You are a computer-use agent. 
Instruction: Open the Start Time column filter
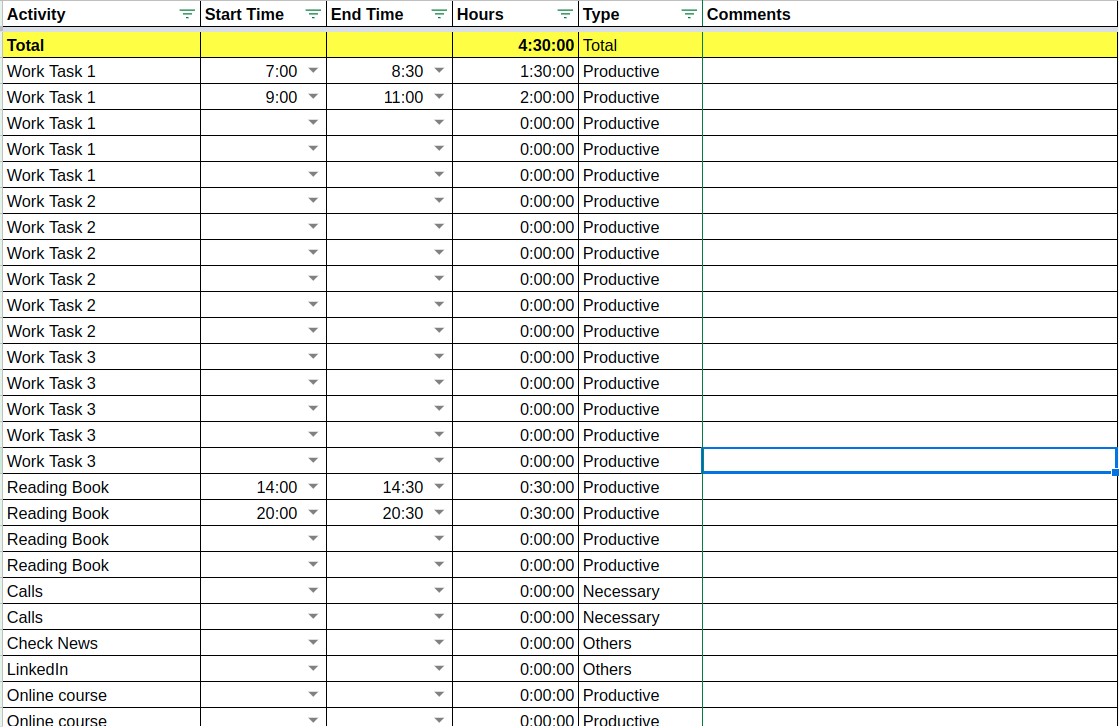[x=314, y=14]
